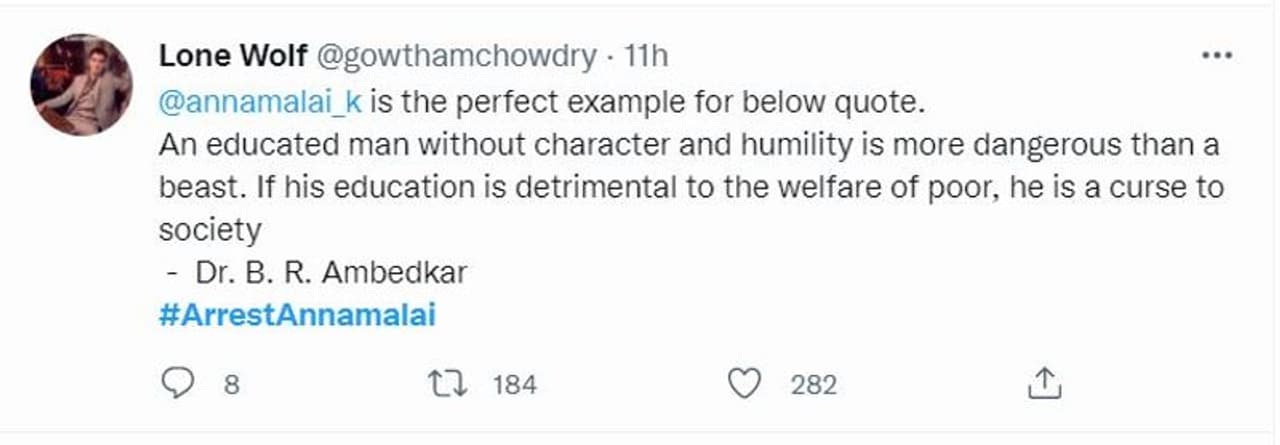Click the retweet arrows icon

(x=440, y=382)
